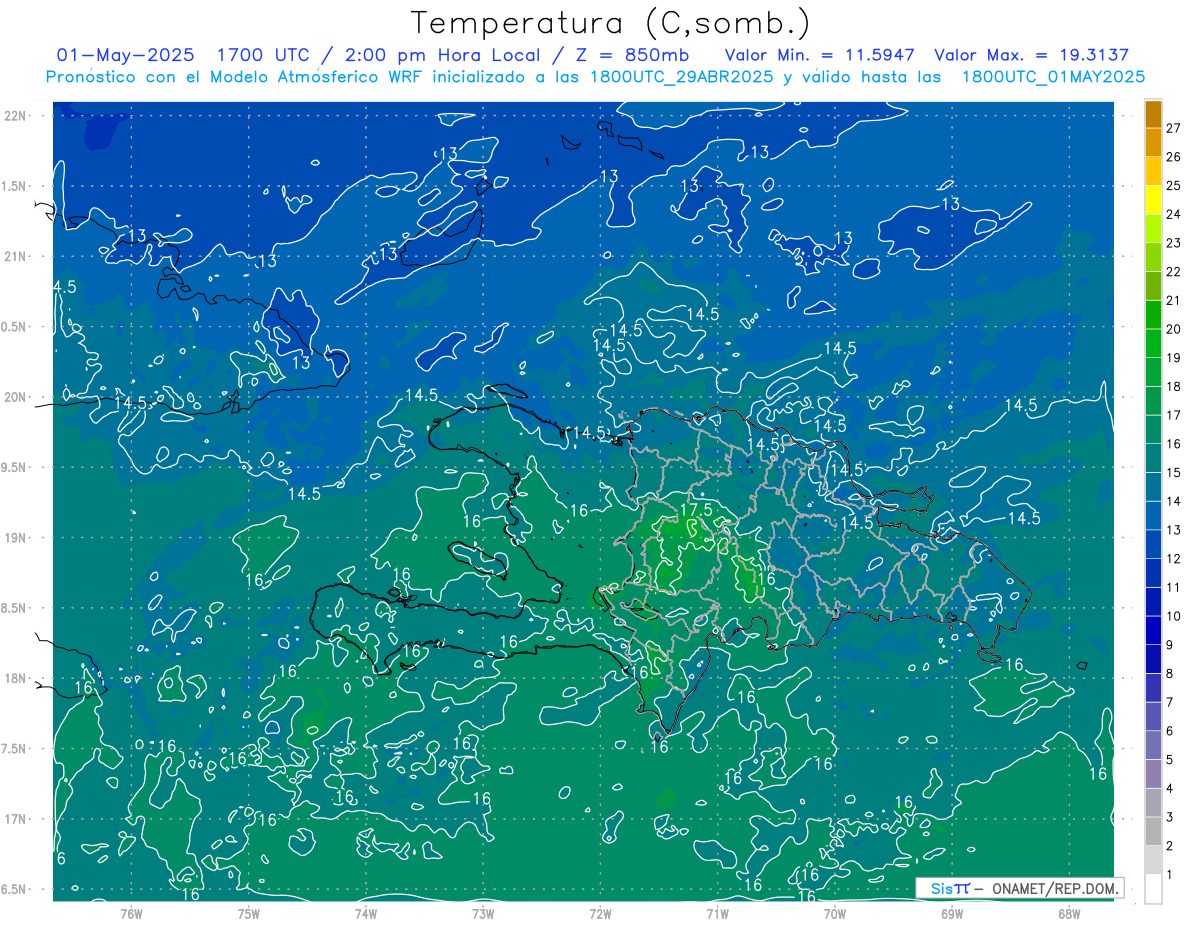The image size is (1200, 927).
Task: Click the colorbar value label "20"
Action: click(1174, 329)
